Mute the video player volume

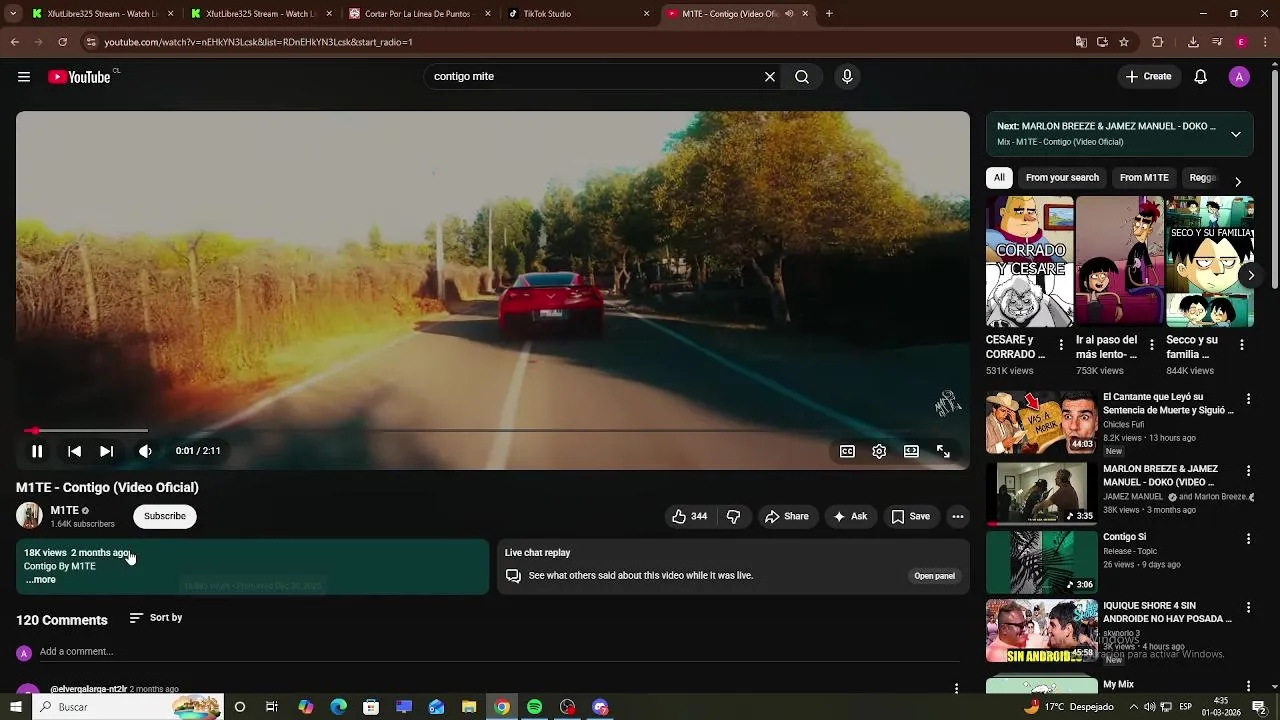click(x=145, y=452)
